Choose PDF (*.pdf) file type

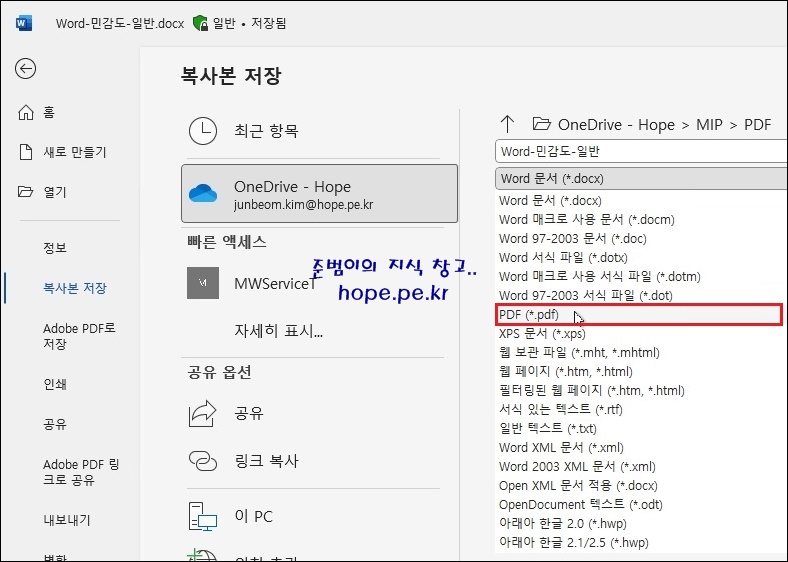pos(638,315)
